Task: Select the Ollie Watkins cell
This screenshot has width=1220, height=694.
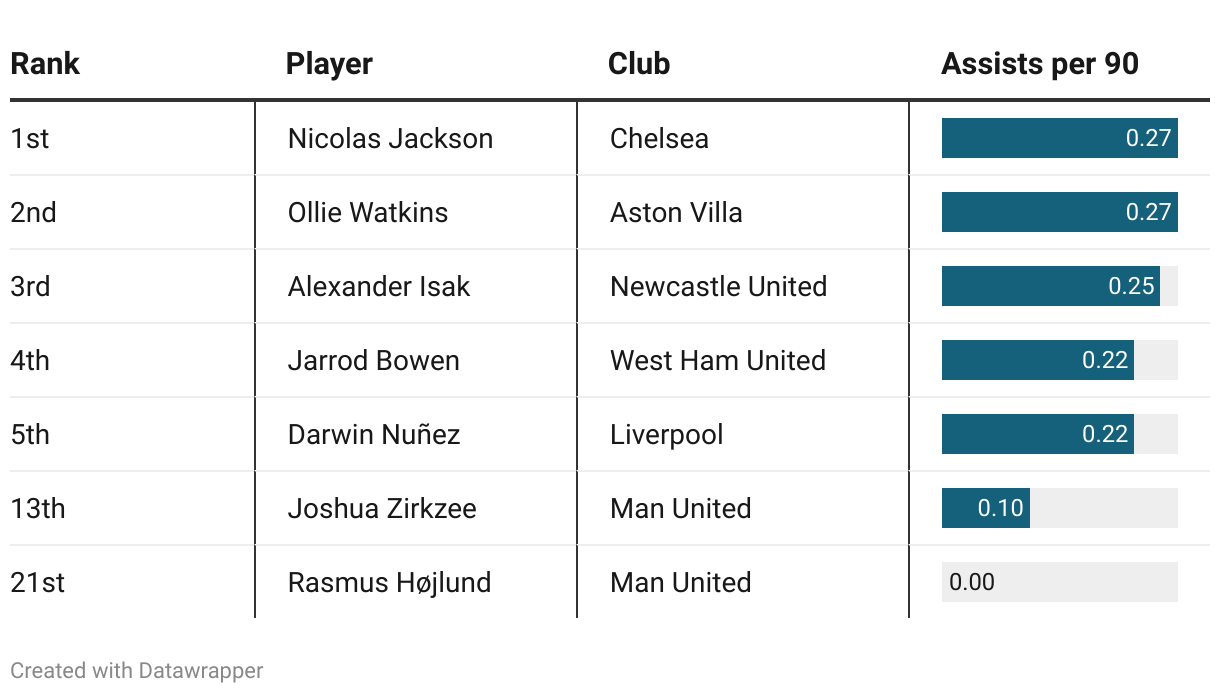Action: (368, 212)
